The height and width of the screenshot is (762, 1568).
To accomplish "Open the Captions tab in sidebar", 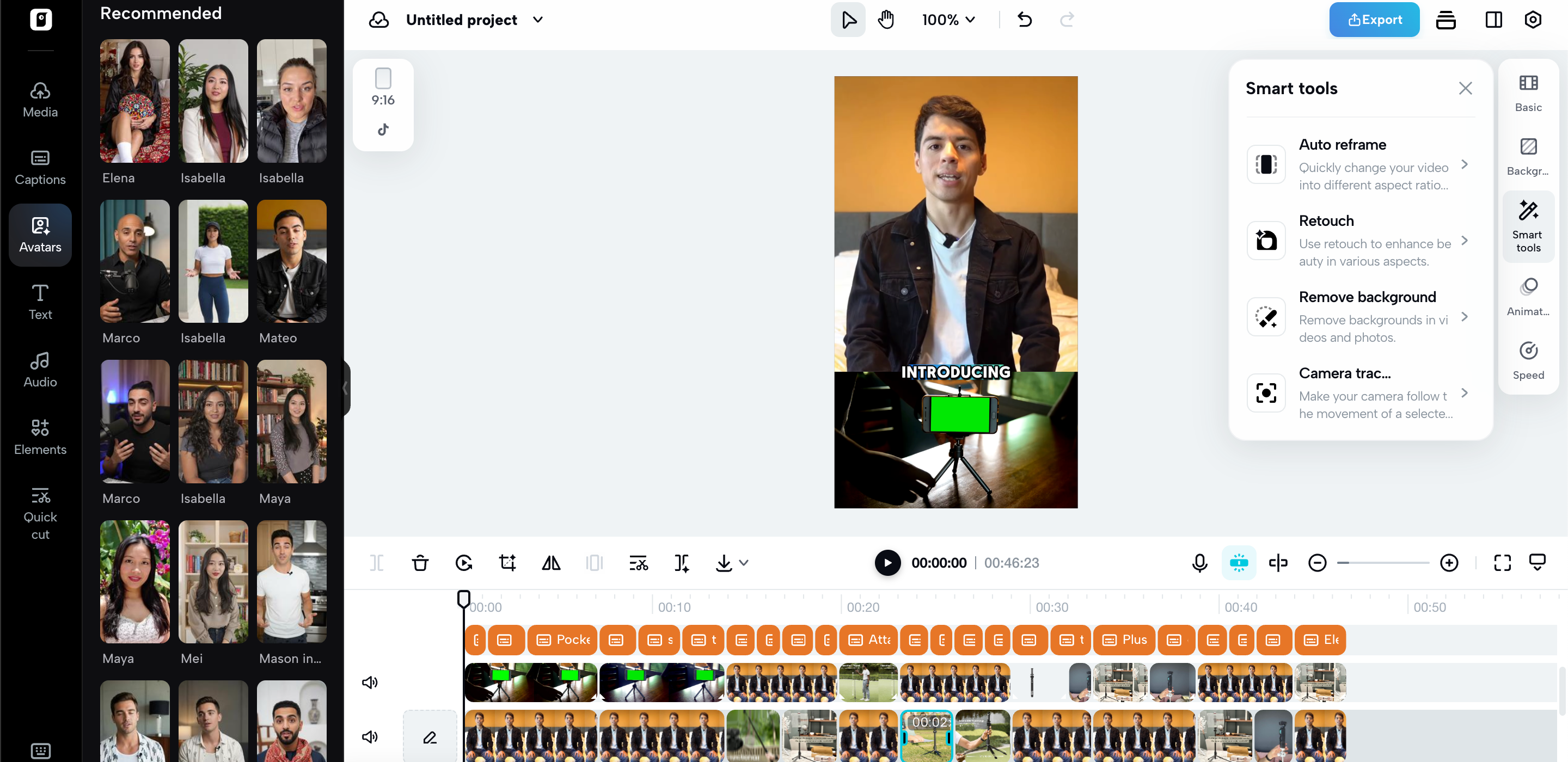I will click(x=40, y=168).
